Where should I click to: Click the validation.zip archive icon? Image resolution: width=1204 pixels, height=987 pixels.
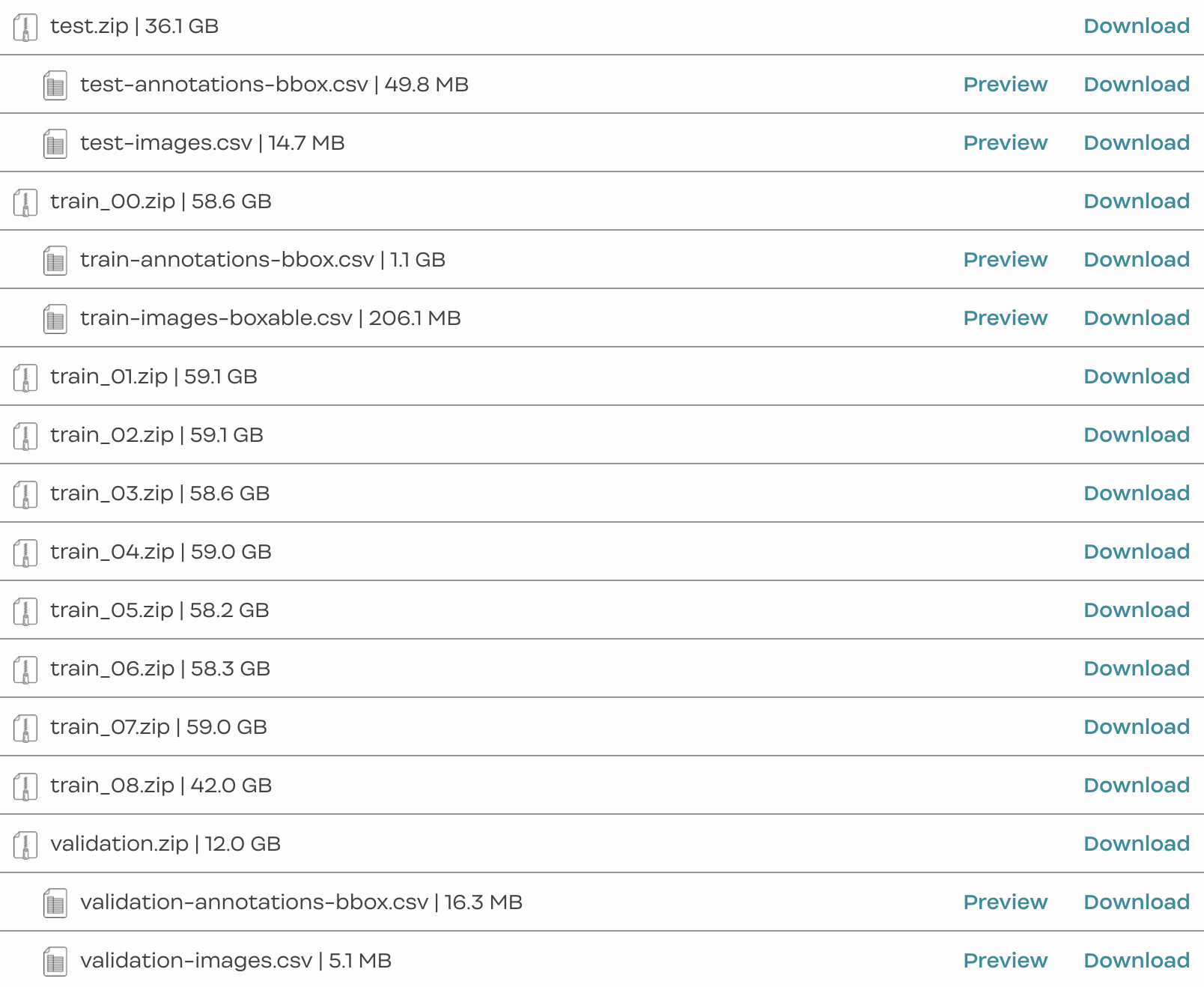pyautogui.click(x=25, y=845)
